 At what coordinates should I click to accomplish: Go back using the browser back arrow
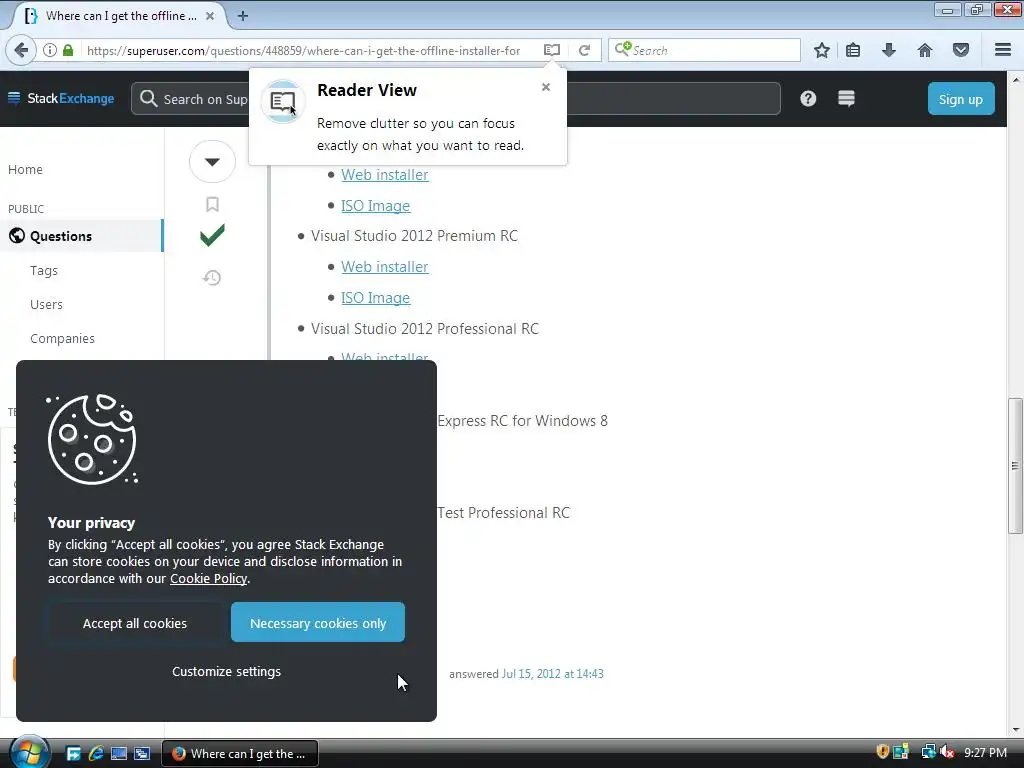tap(21, 50)
